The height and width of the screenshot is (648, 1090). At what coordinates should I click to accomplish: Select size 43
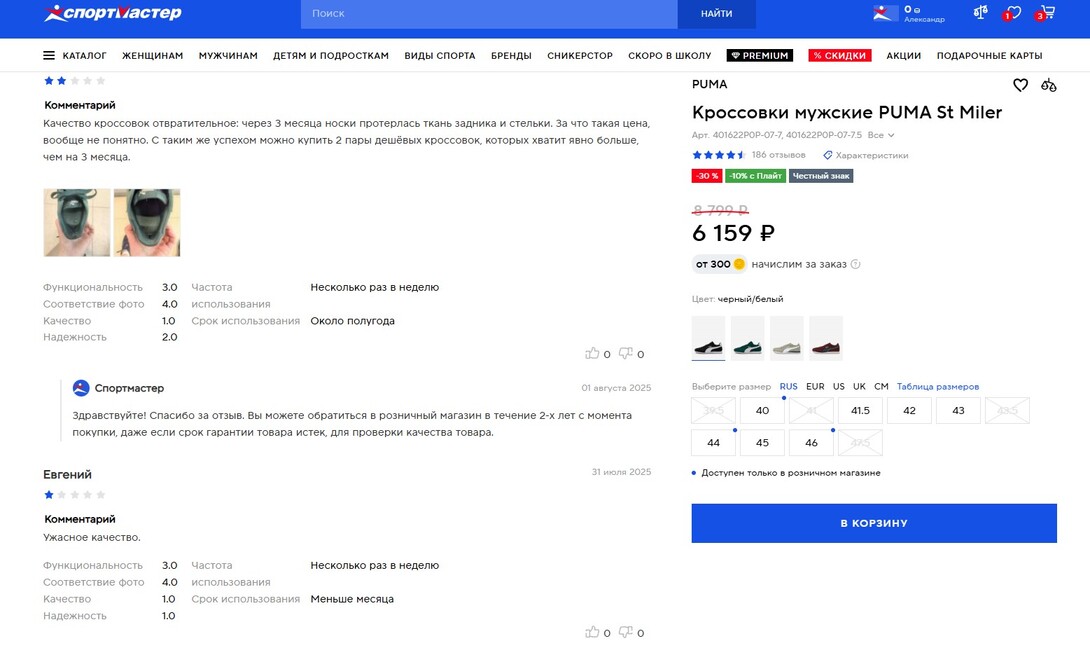pyautogui.click(x=959, y=411)
